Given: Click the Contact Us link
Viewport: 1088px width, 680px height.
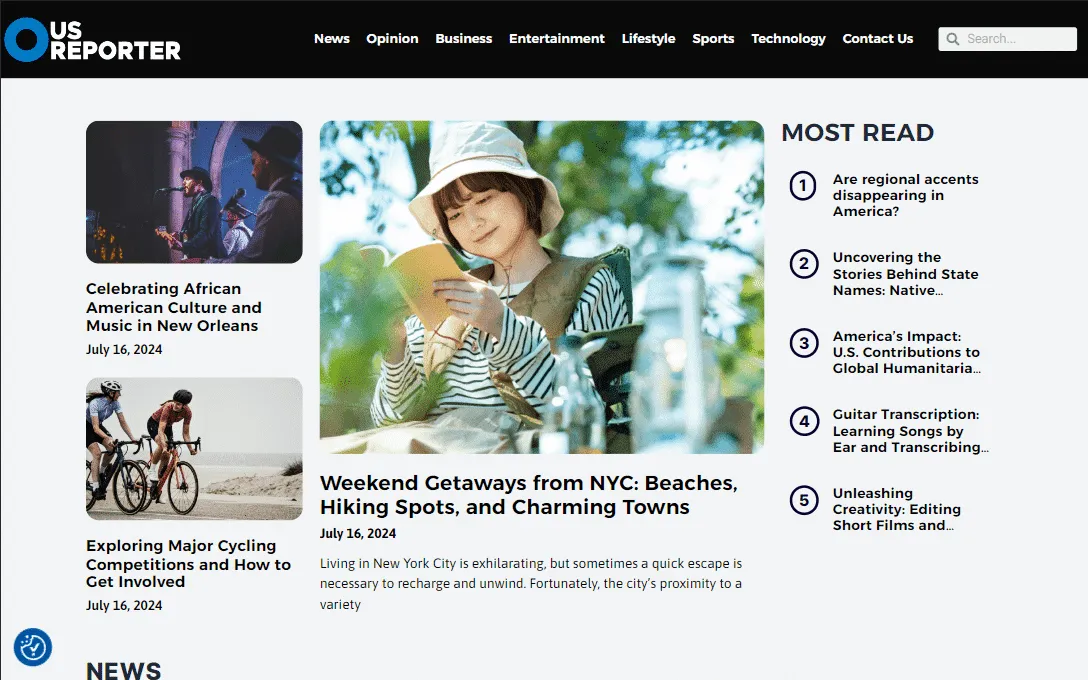Looking at the screenshot, I should click(877, 39).
